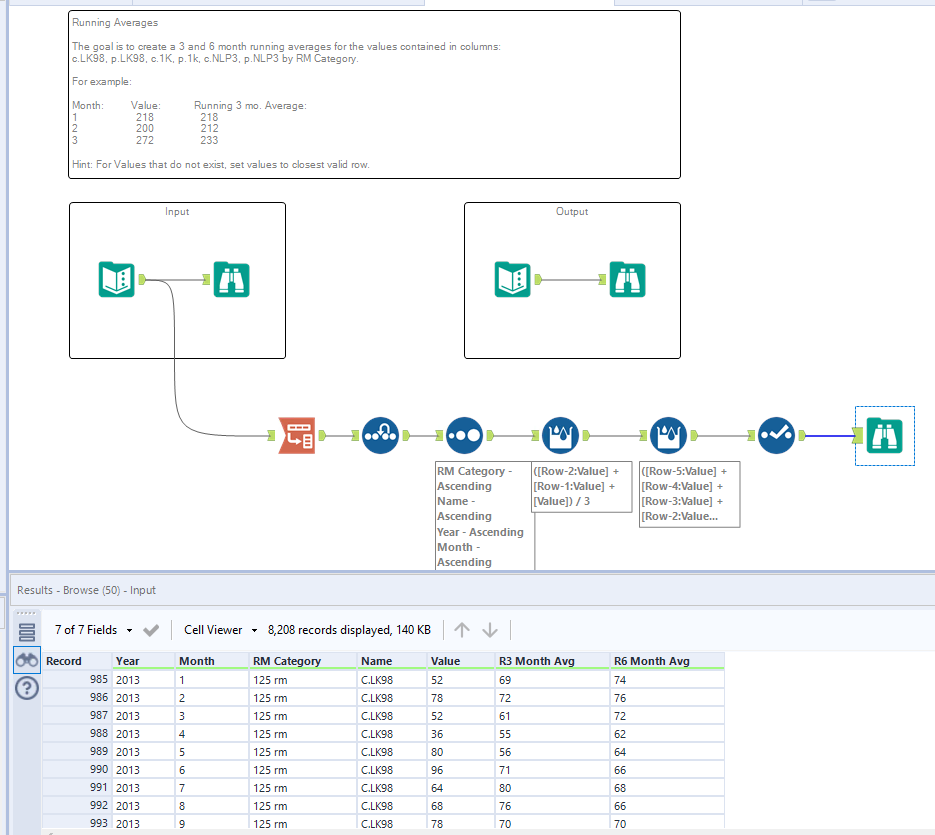Click the Sort tool node
The image size is (935, 835).
(x=464, y=435)
